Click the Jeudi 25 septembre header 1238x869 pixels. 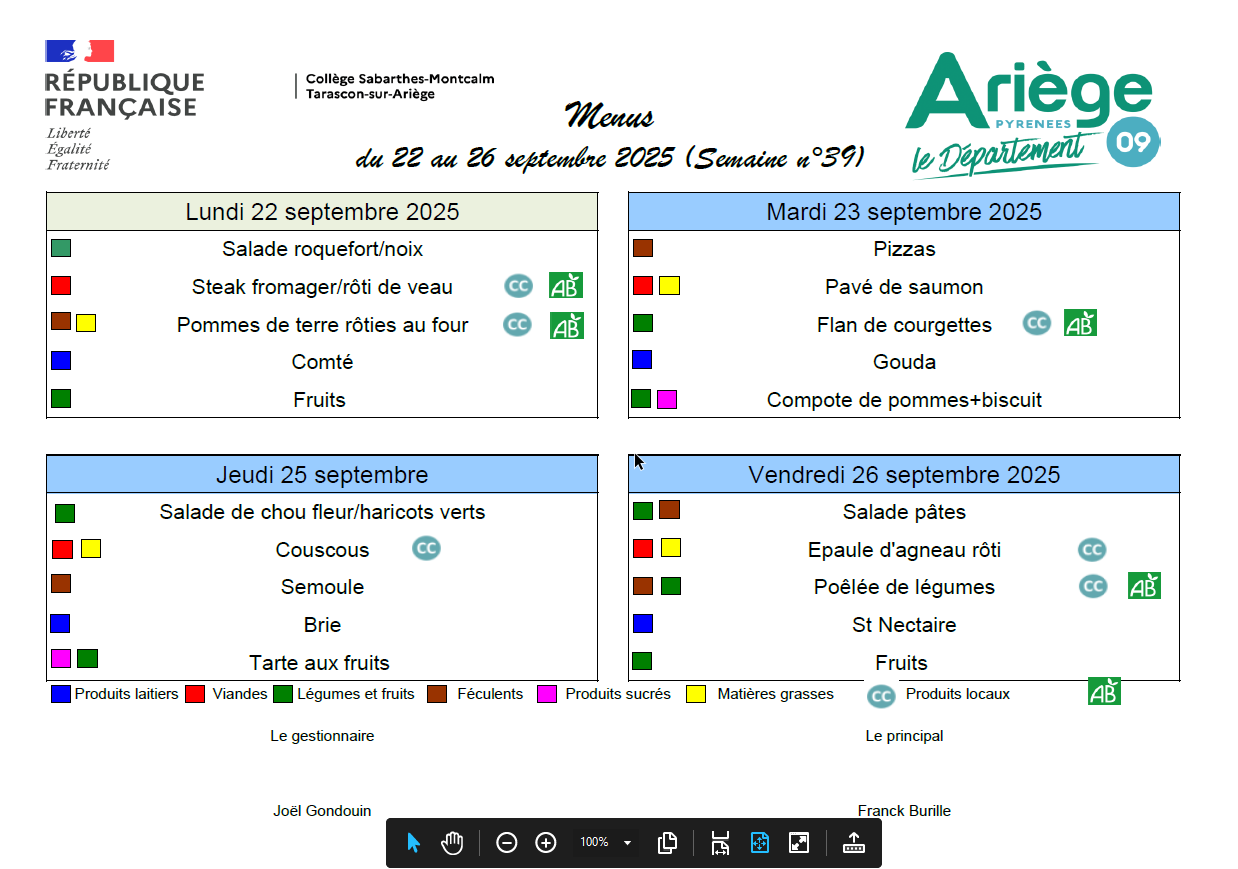click(x=322, y=474)
